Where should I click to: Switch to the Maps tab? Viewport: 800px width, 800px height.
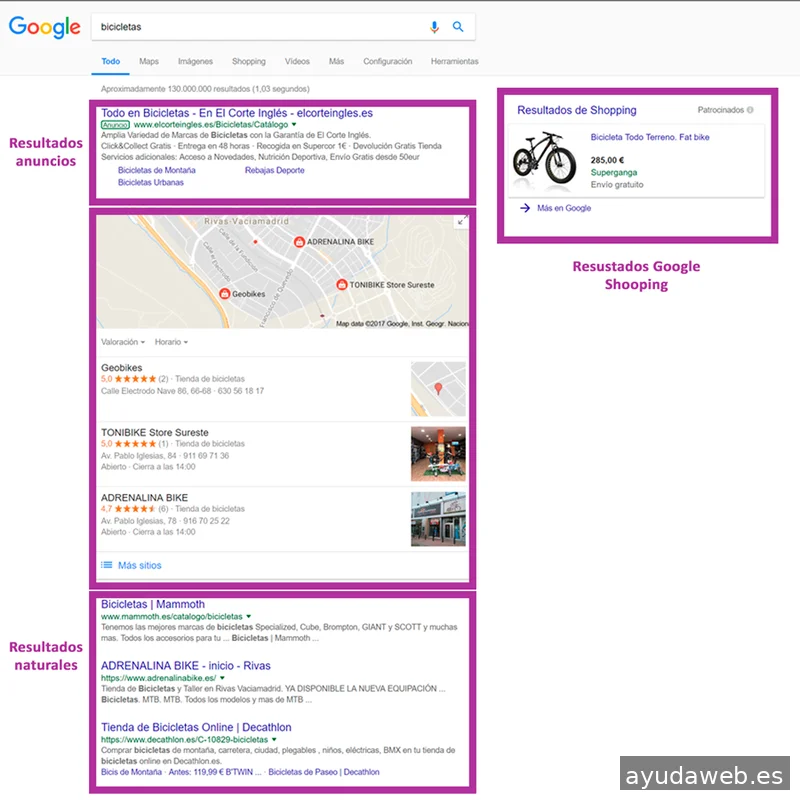tap(149, 61)
